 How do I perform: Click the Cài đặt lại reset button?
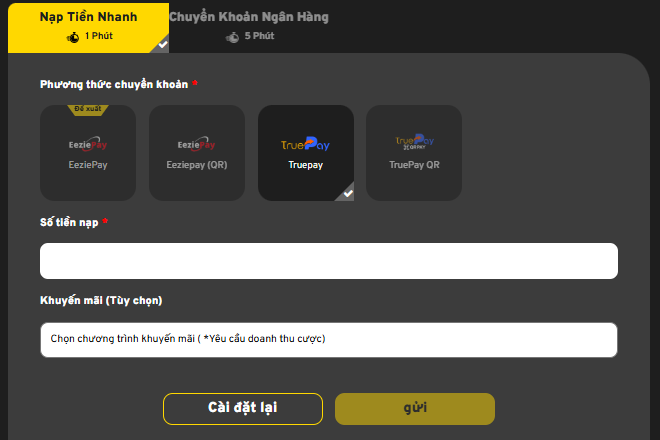[243, 409]
